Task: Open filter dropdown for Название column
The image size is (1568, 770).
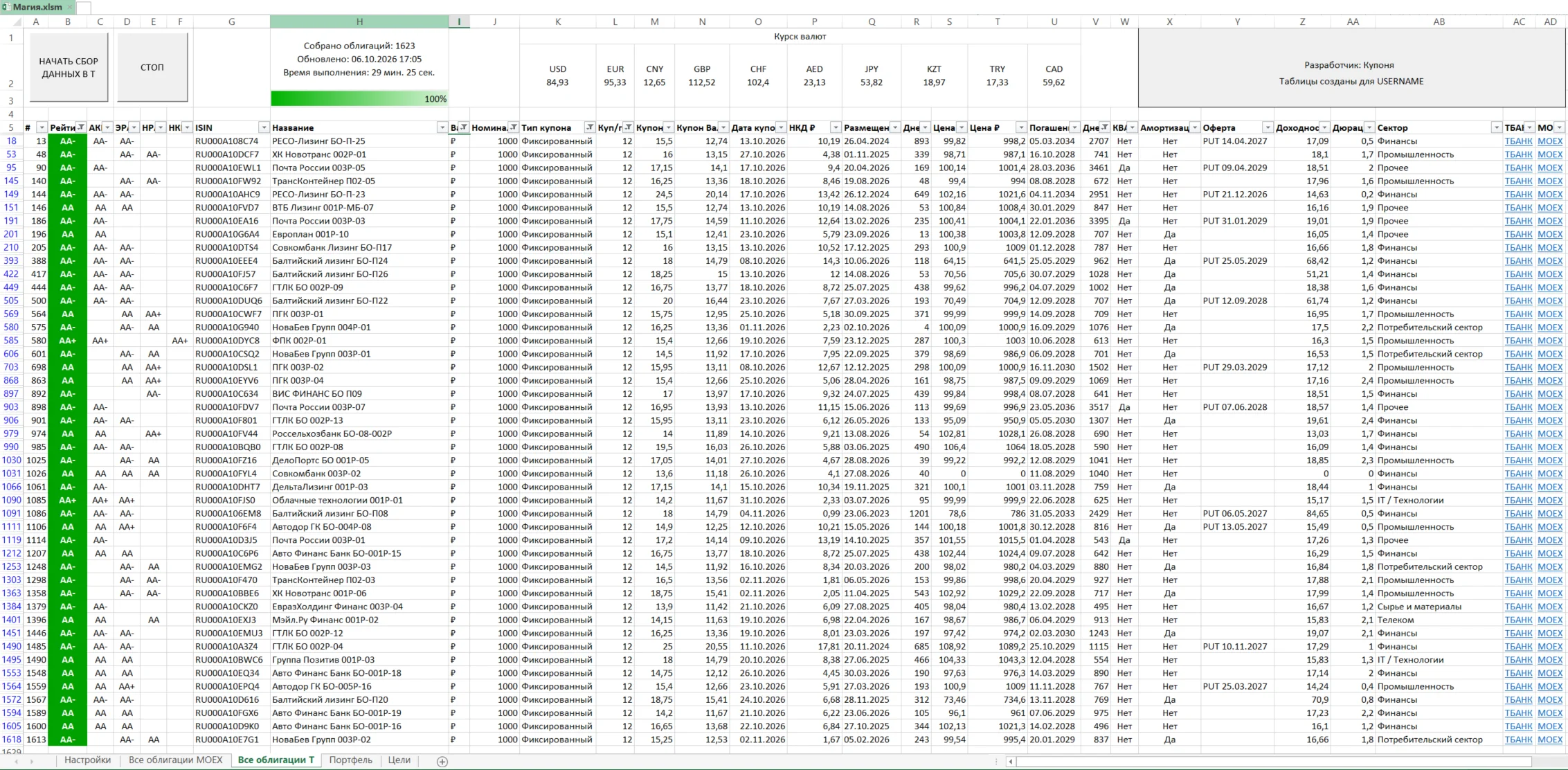Action: tap(442, 127)
